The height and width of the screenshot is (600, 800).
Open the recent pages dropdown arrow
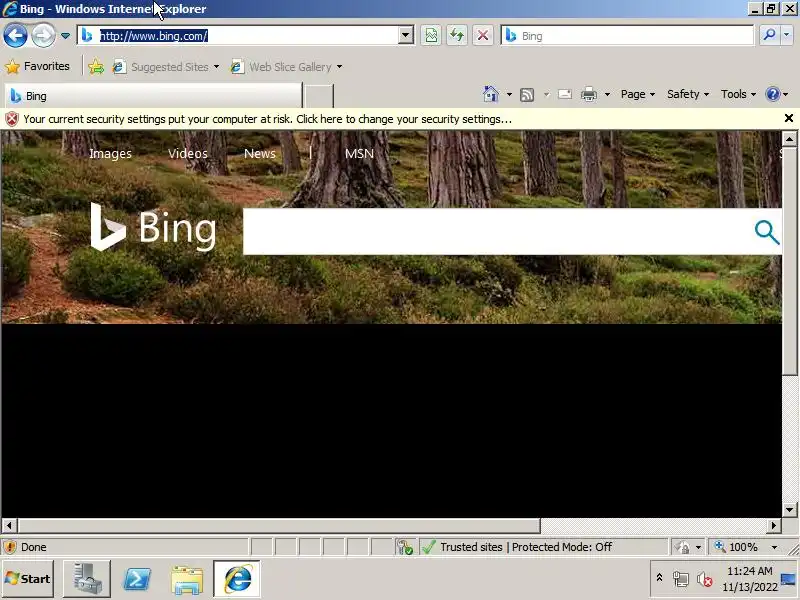[65, 36]
